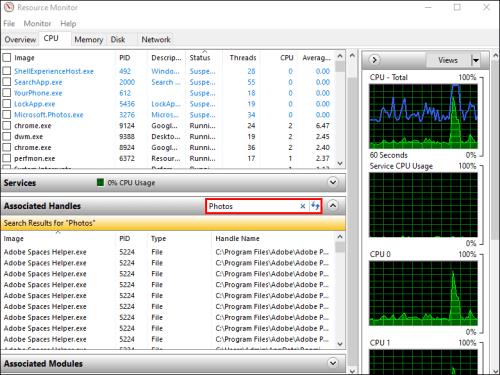Switch to the Network tab

click(x=156, y=40)
